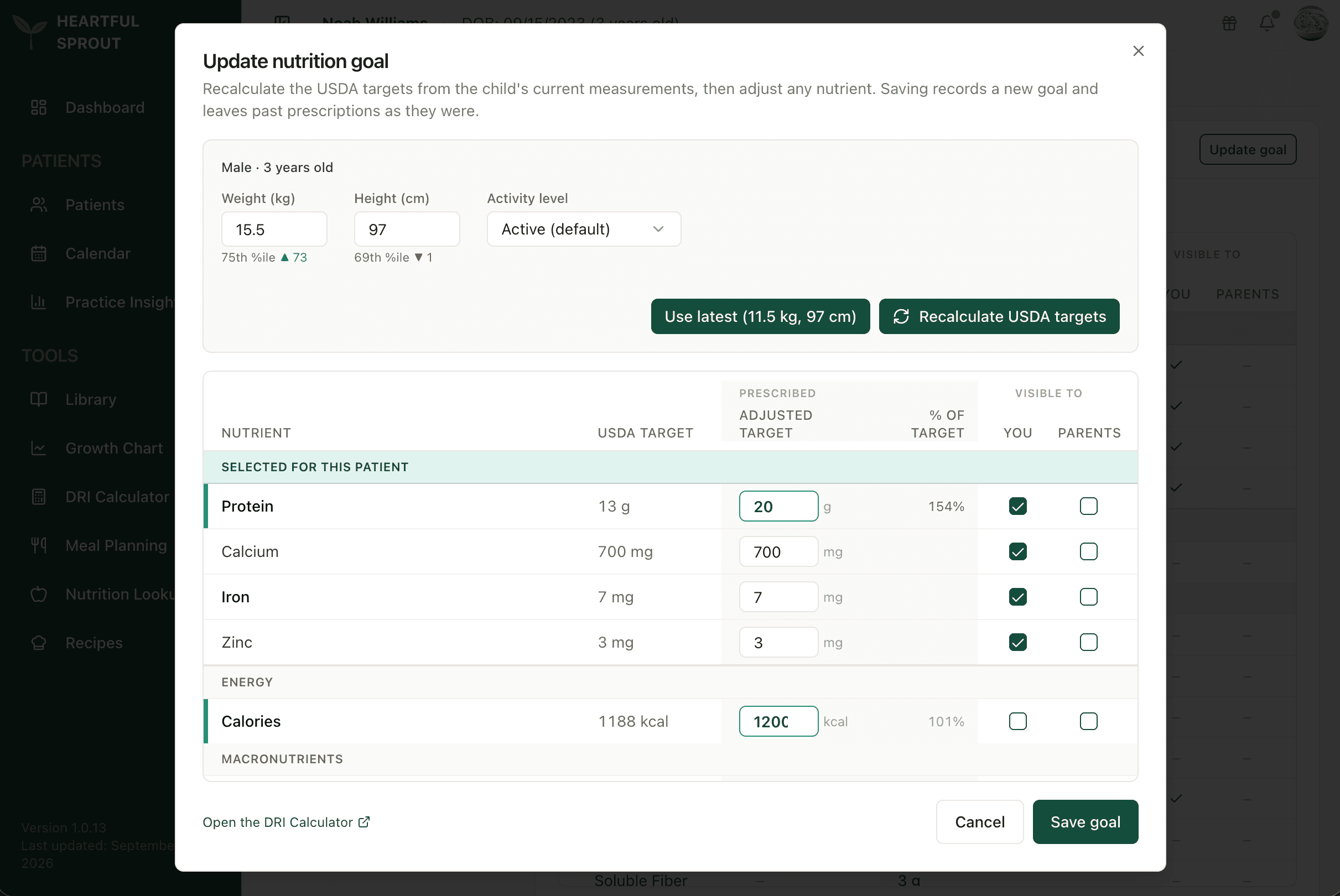Image resolution: width=1340 pixels, height=896 pixels.
Task: Edit the Protein adjusted target field
Action: click(778, 506)
